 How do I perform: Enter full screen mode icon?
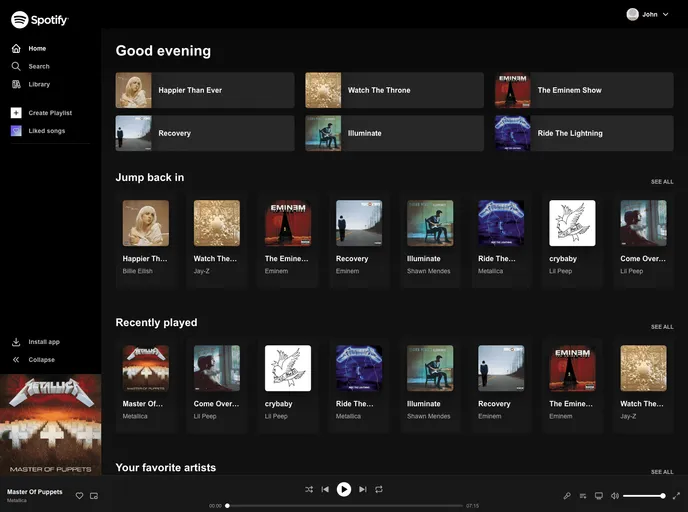pos(676,496)
